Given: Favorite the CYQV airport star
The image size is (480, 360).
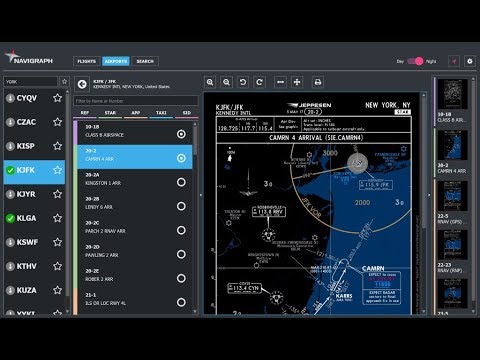Looking at the screenshot, I should [57, 98].
